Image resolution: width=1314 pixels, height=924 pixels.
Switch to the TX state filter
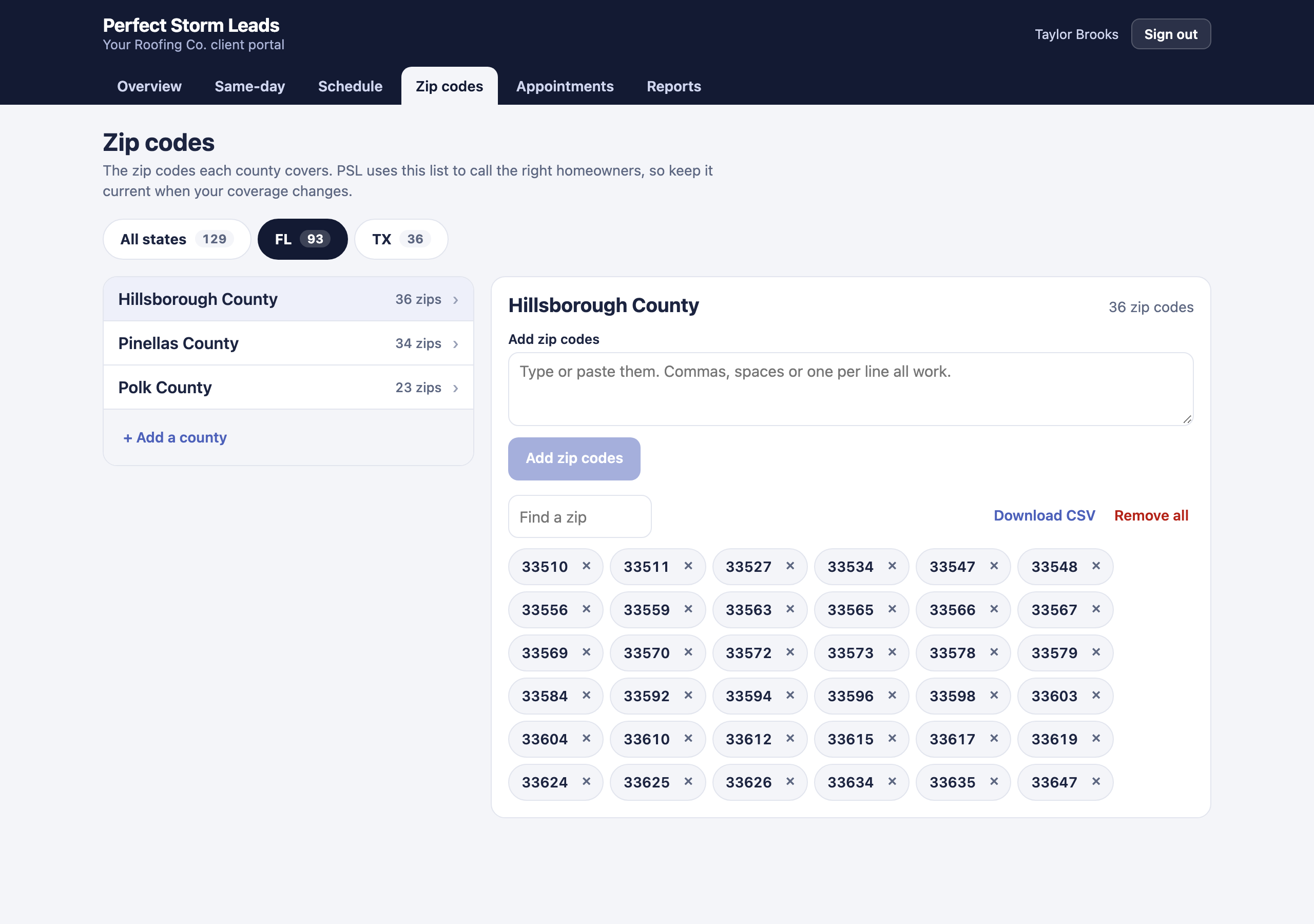pos(400,239)
